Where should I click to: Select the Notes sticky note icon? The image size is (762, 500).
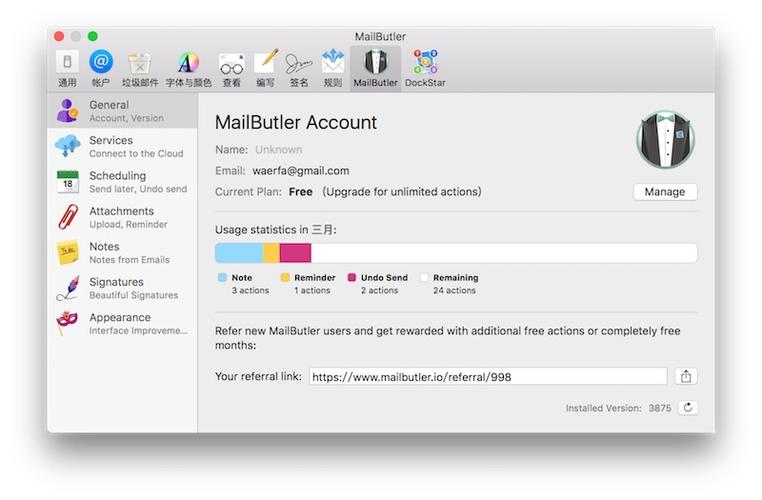coord(68,253)
